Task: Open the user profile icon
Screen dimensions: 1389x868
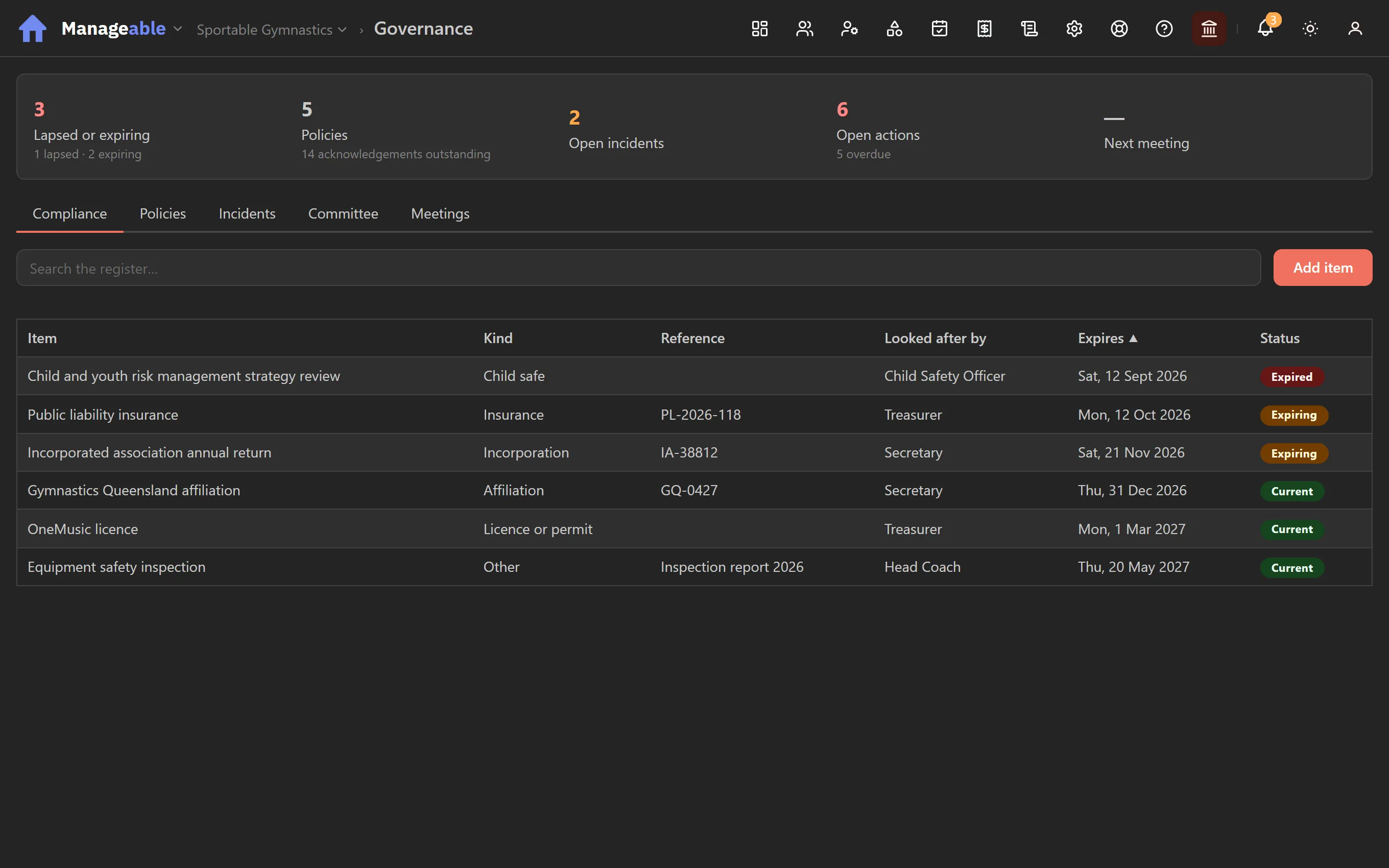Action: click(1355, 29)
